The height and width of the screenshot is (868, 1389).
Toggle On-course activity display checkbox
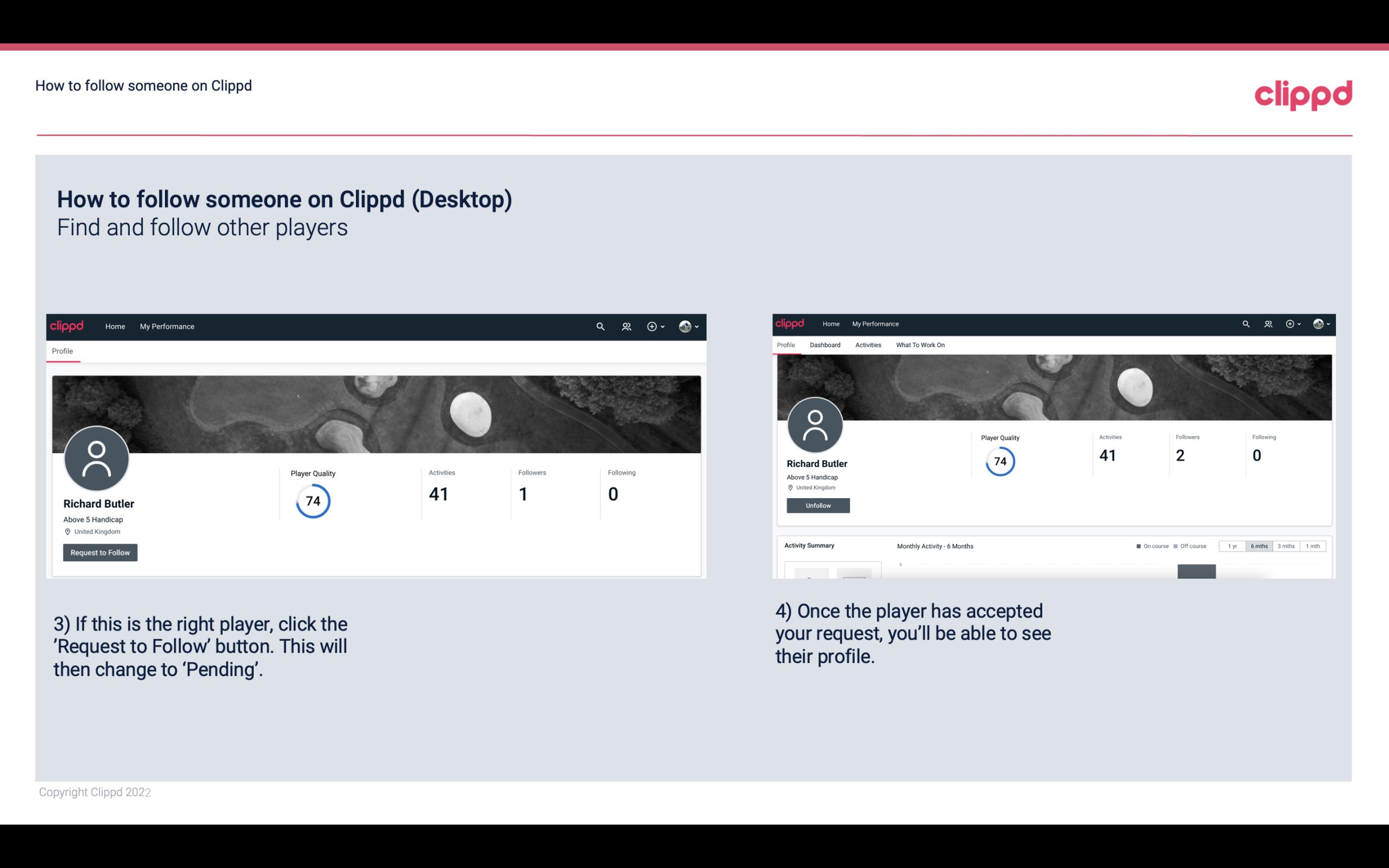(x=1137, y=546)
